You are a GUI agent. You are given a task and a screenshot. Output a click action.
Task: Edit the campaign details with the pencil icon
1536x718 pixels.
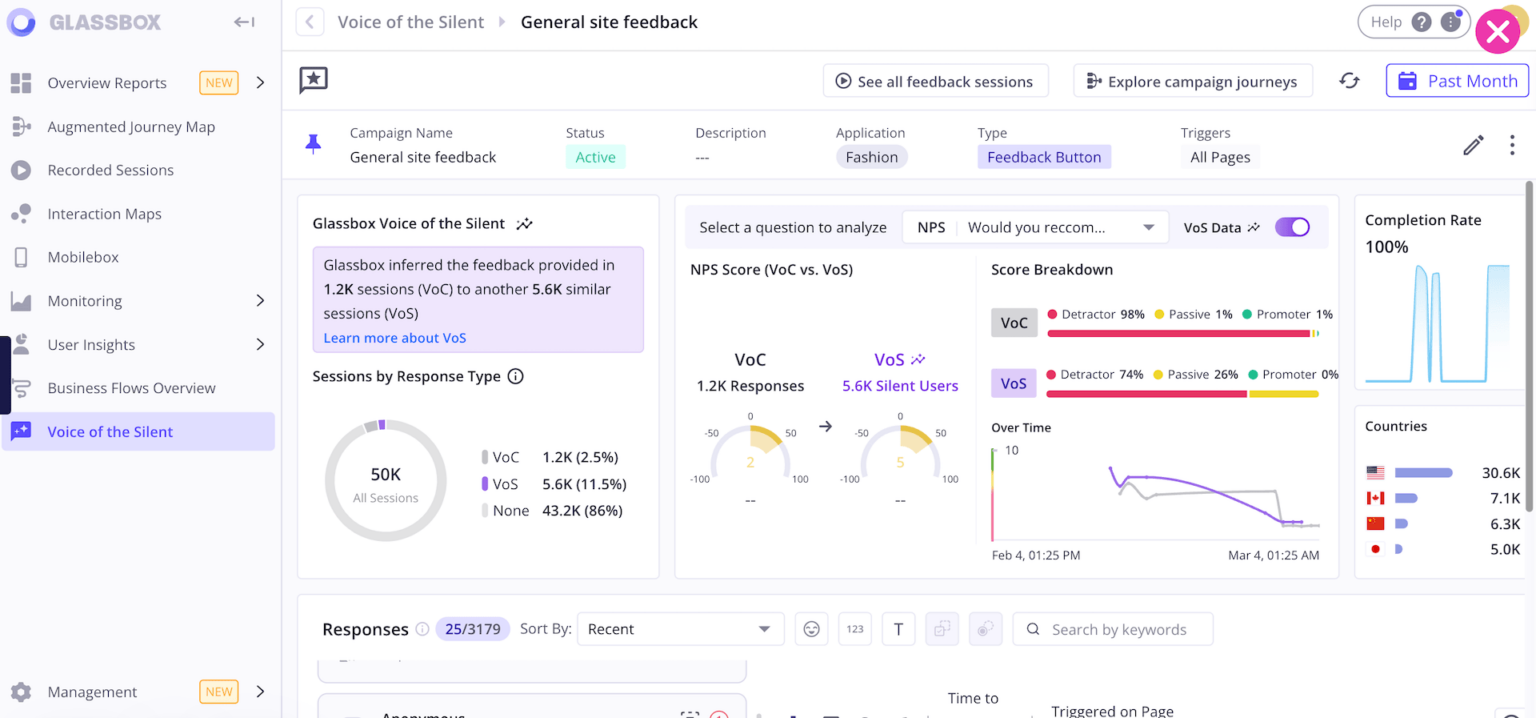1473,145
